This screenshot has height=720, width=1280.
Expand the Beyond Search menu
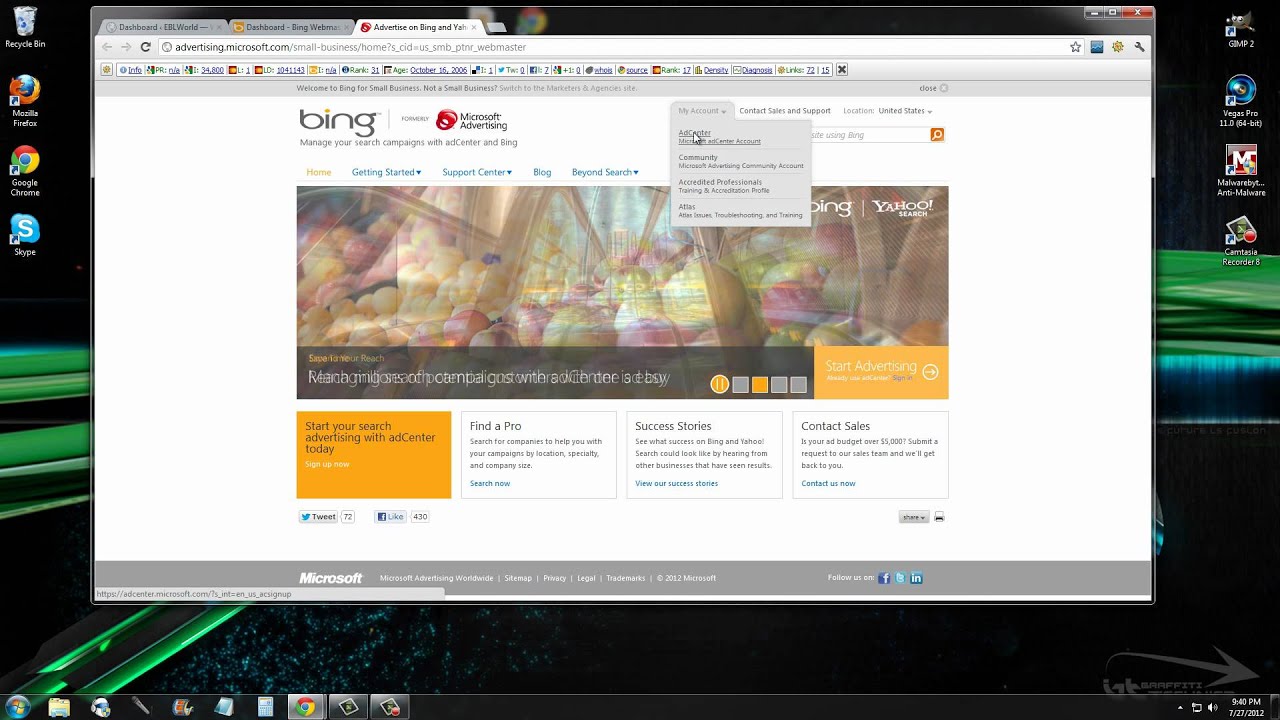[x=605, y=172]
